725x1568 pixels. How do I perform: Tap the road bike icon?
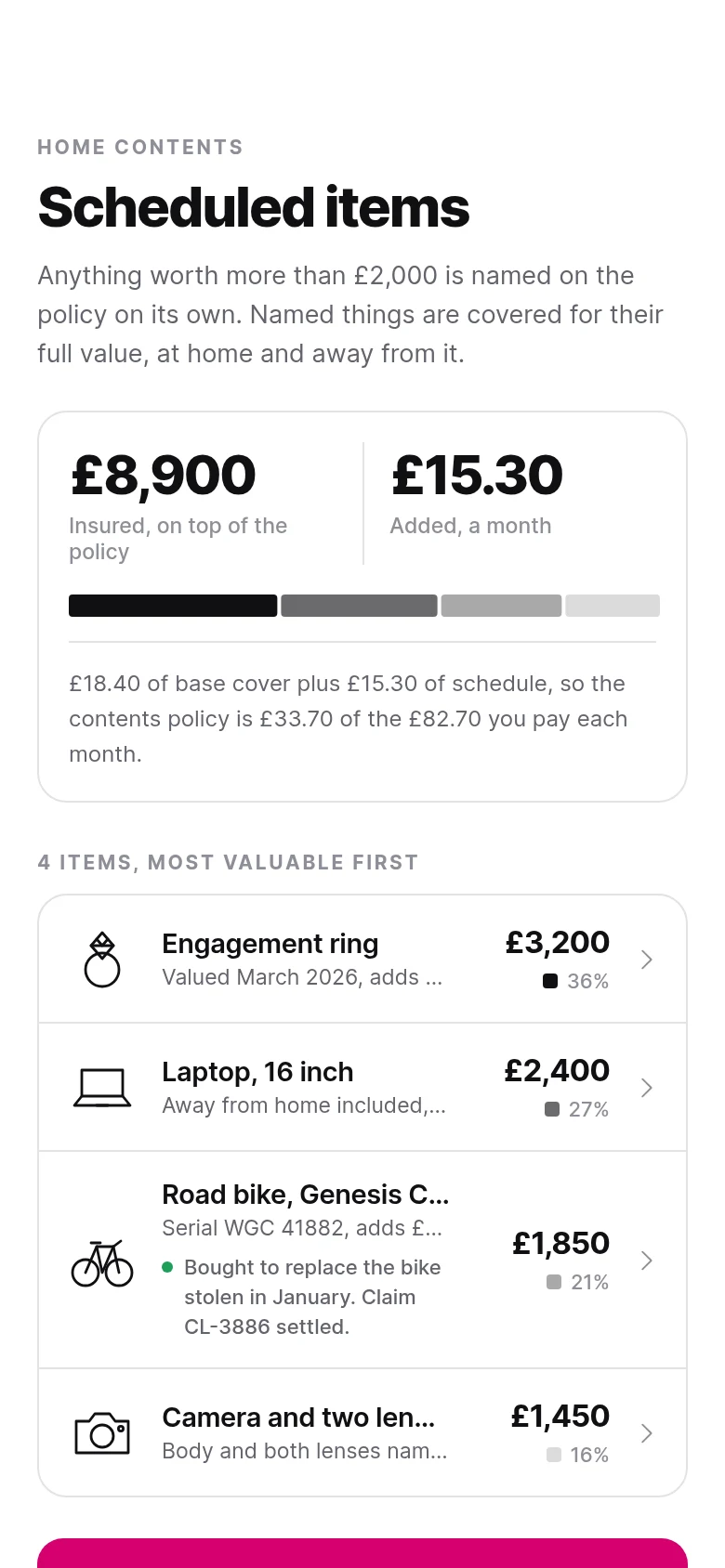(102, 1261)
